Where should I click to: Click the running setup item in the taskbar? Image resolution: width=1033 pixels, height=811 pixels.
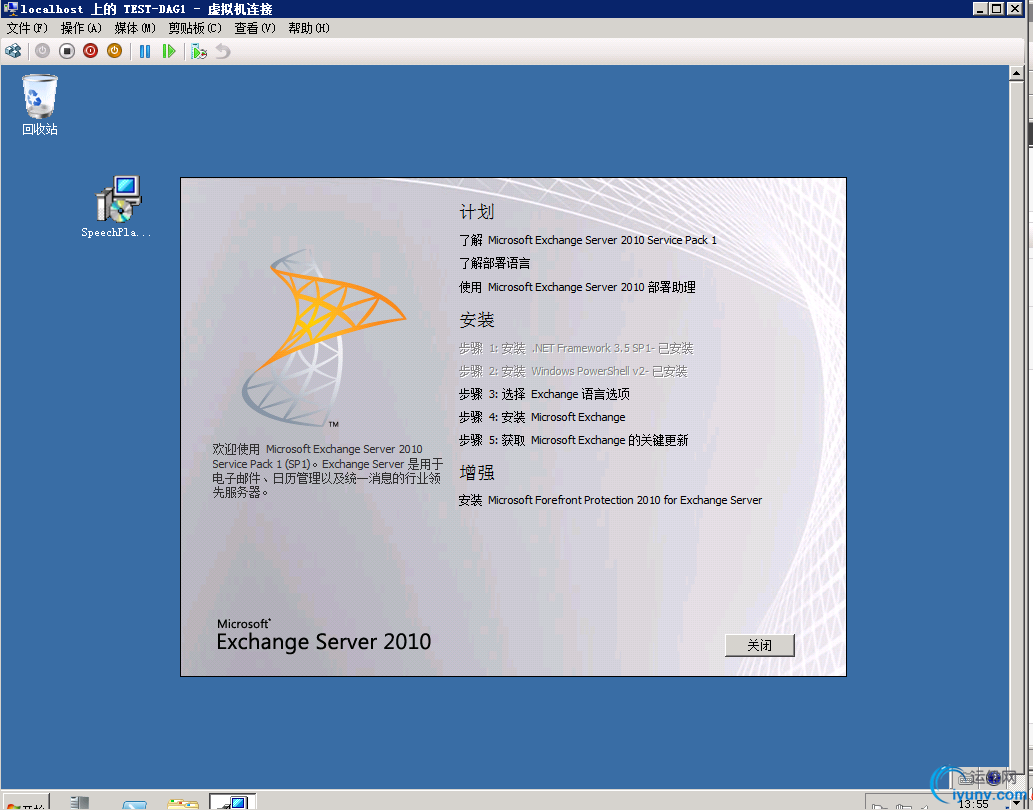(233, 802)
